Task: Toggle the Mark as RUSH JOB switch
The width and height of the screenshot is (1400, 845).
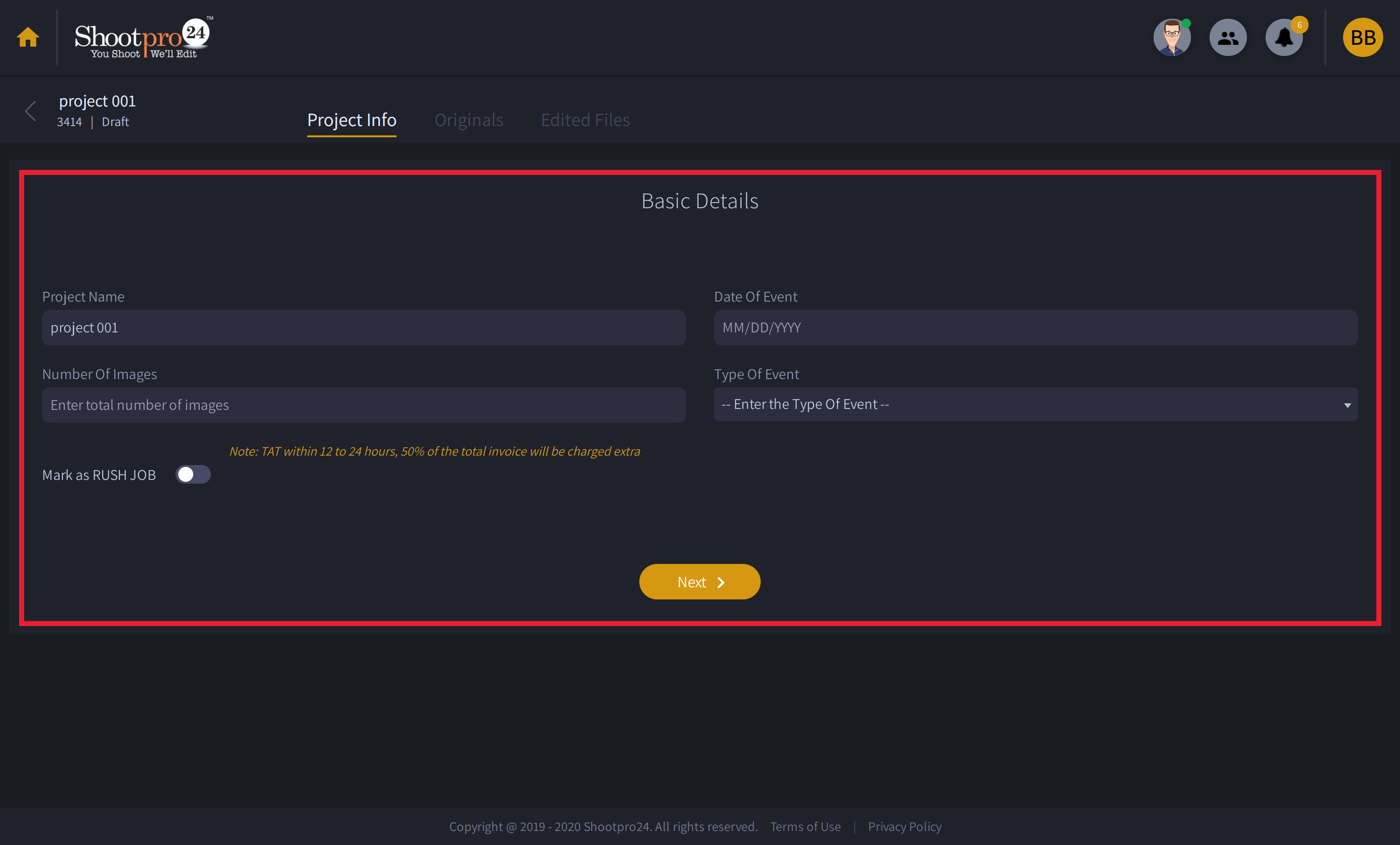Action: tap(193, 474)
